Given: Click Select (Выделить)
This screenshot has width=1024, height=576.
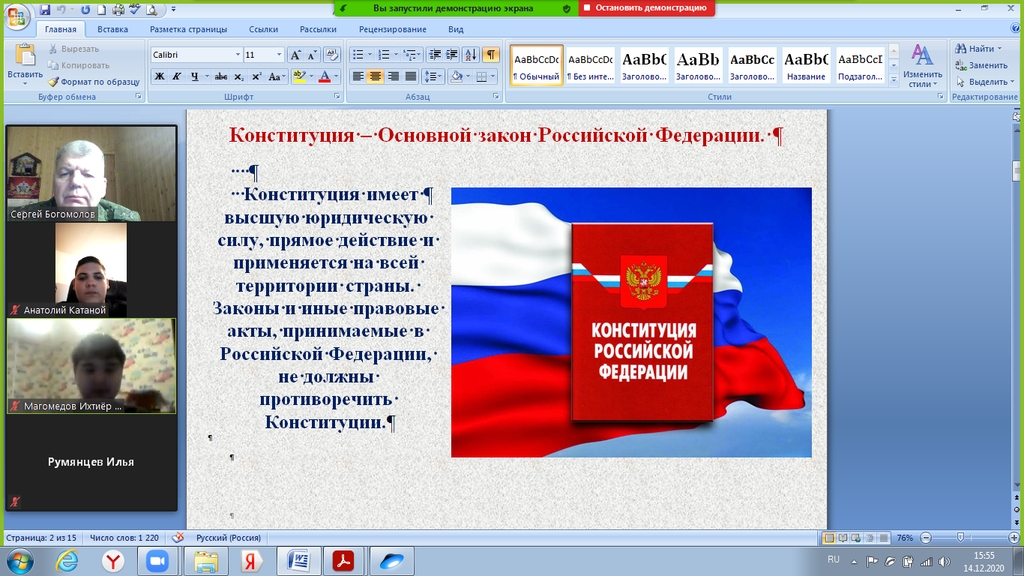Looking at the screenshot, I should click(984, 82).
